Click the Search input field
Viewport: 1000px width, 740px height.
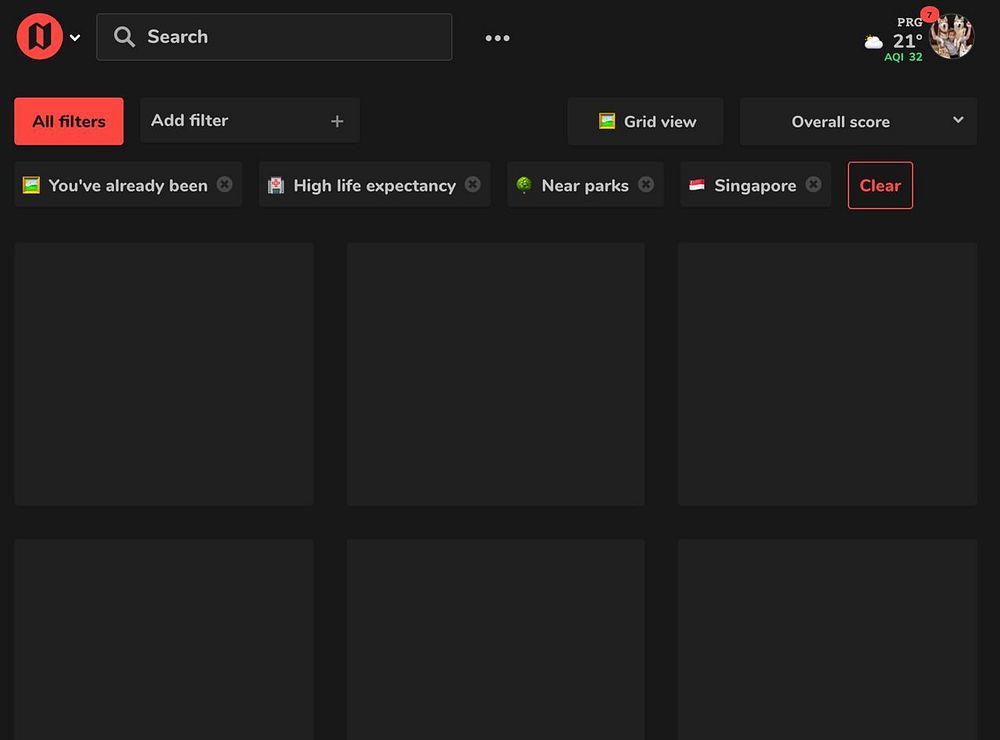point(274,37)
